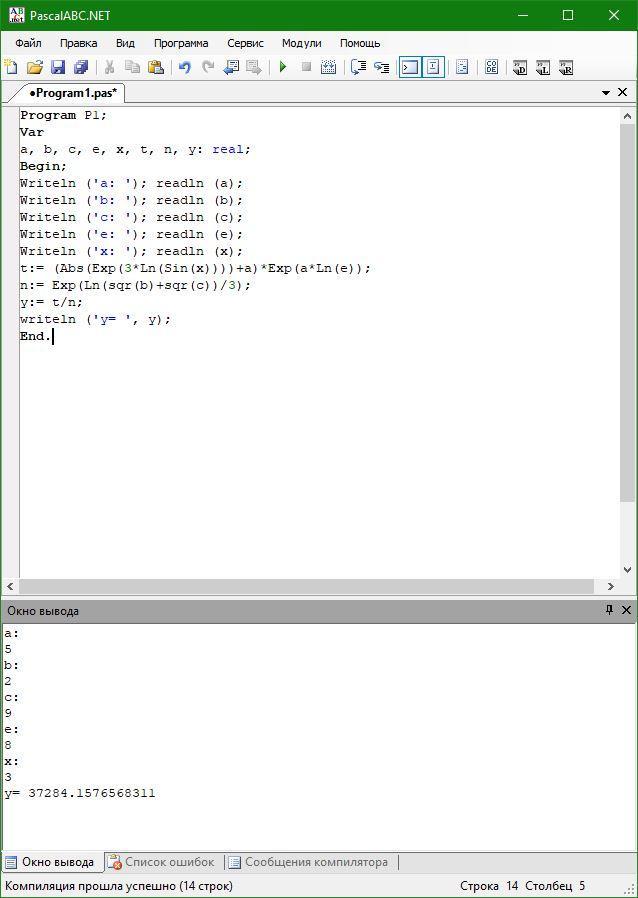This screenshot has width=638, height=898.
Task: Click the 'Строка 14' status indicator
Action: tap(489, 886)
